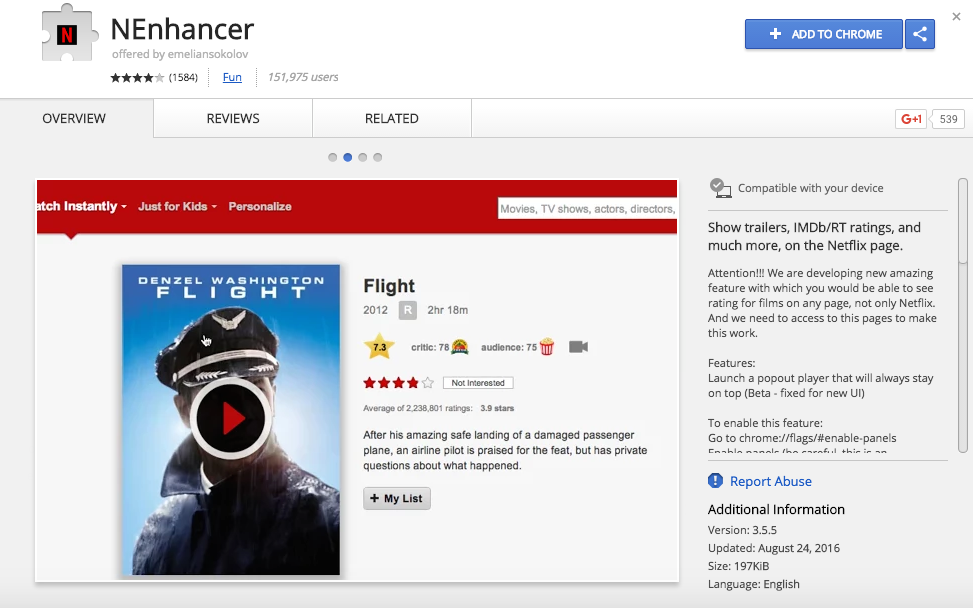
Task: Click the 2012 release year text
Action: (x=375, y=310)
